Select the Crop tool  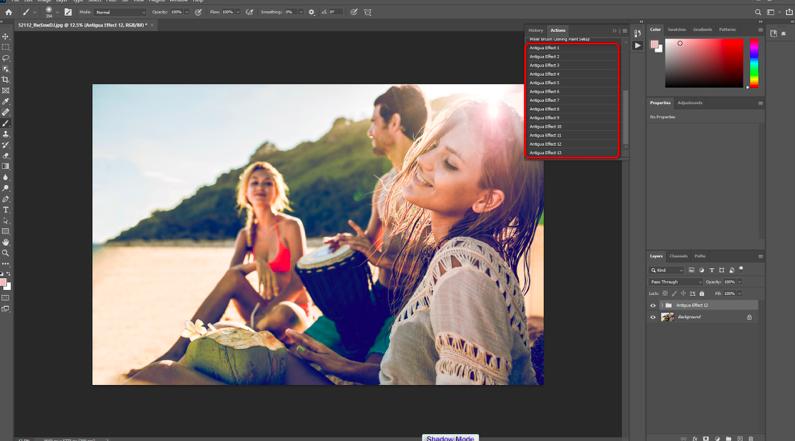coord(6,80)
